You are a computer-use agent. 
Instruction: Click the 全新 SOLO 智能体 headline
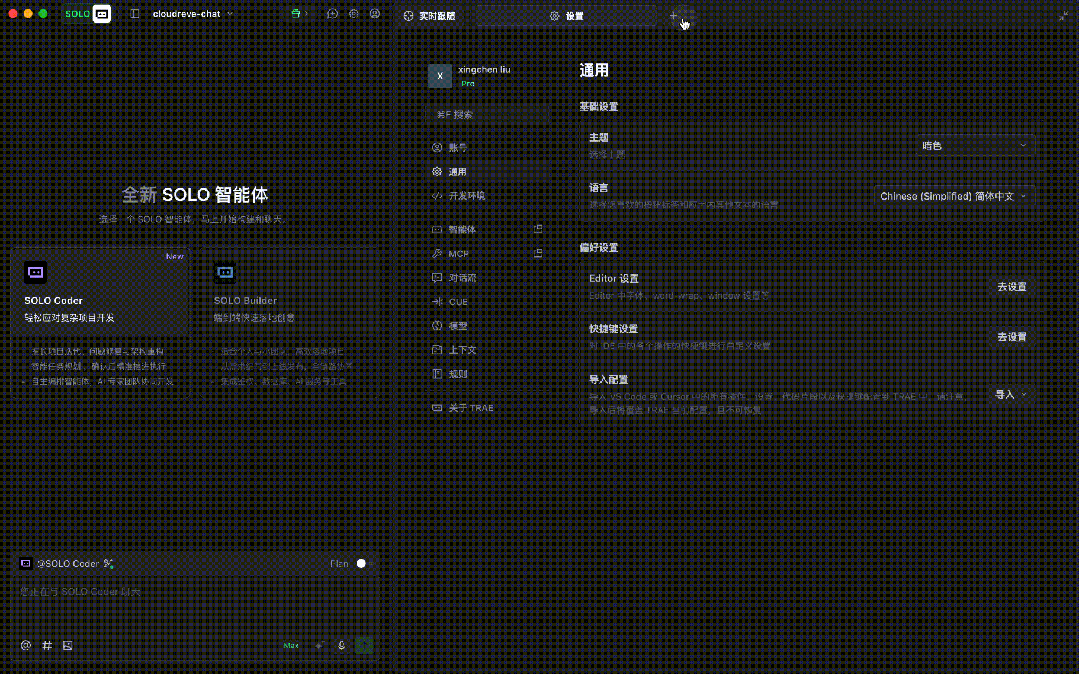pos(195,195)
